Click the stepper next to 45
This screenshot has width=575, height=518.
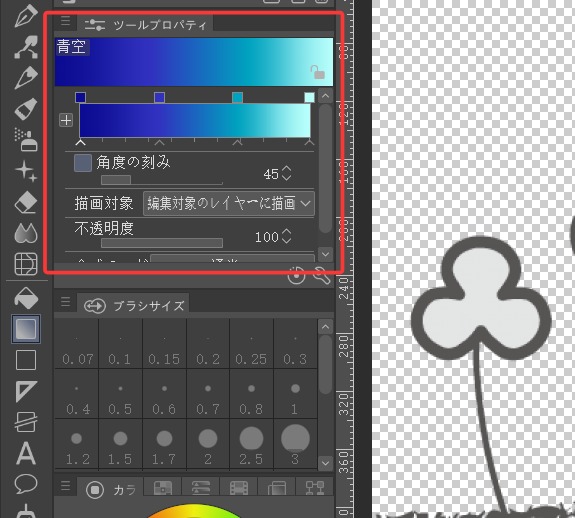[286, 173]
